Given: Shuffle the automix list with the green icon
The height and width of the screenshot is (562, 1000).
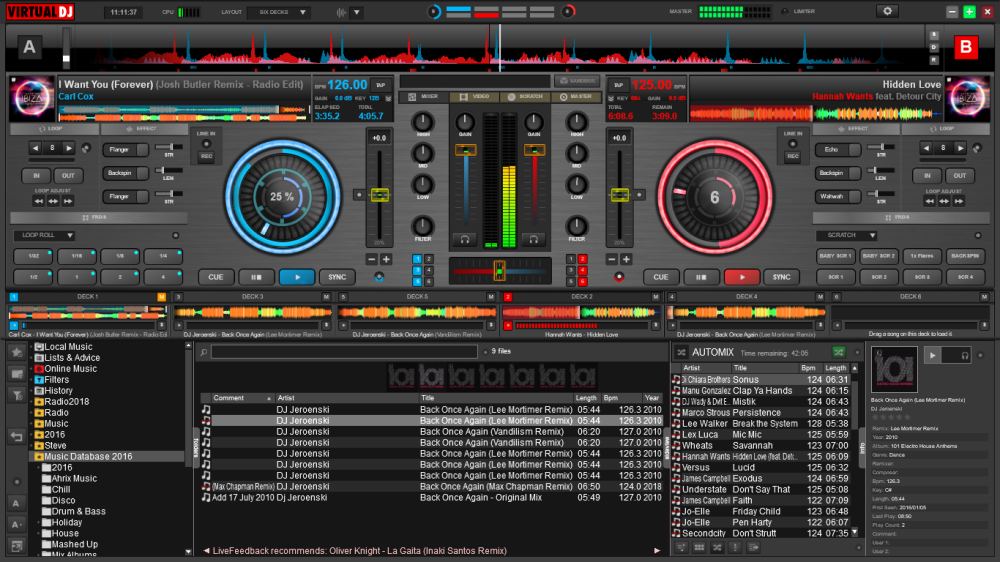Looking at the screenshot, I should coord(838,352).
